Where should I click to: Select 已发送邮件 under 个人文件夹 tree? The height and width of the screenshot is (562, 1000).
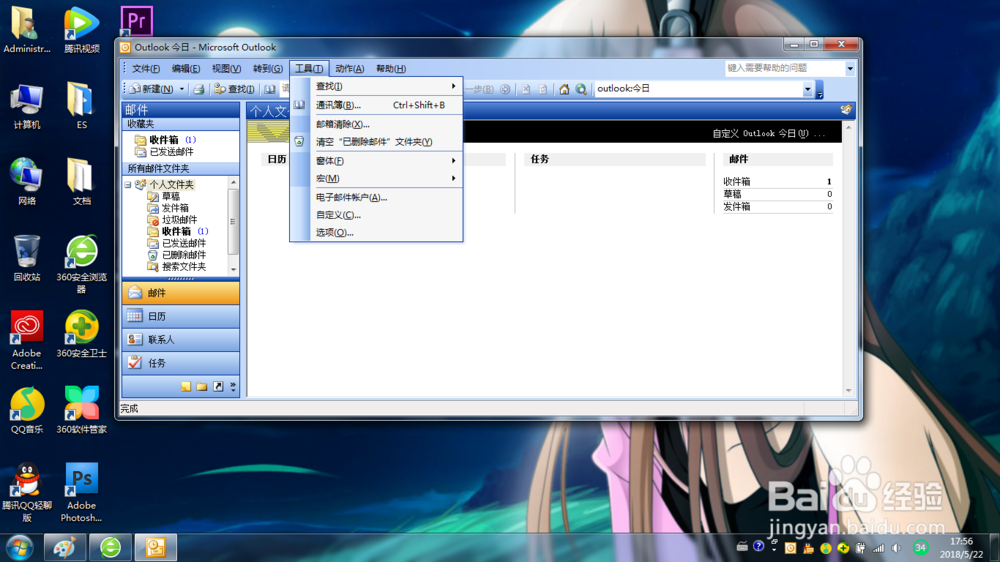click(184, 243)
